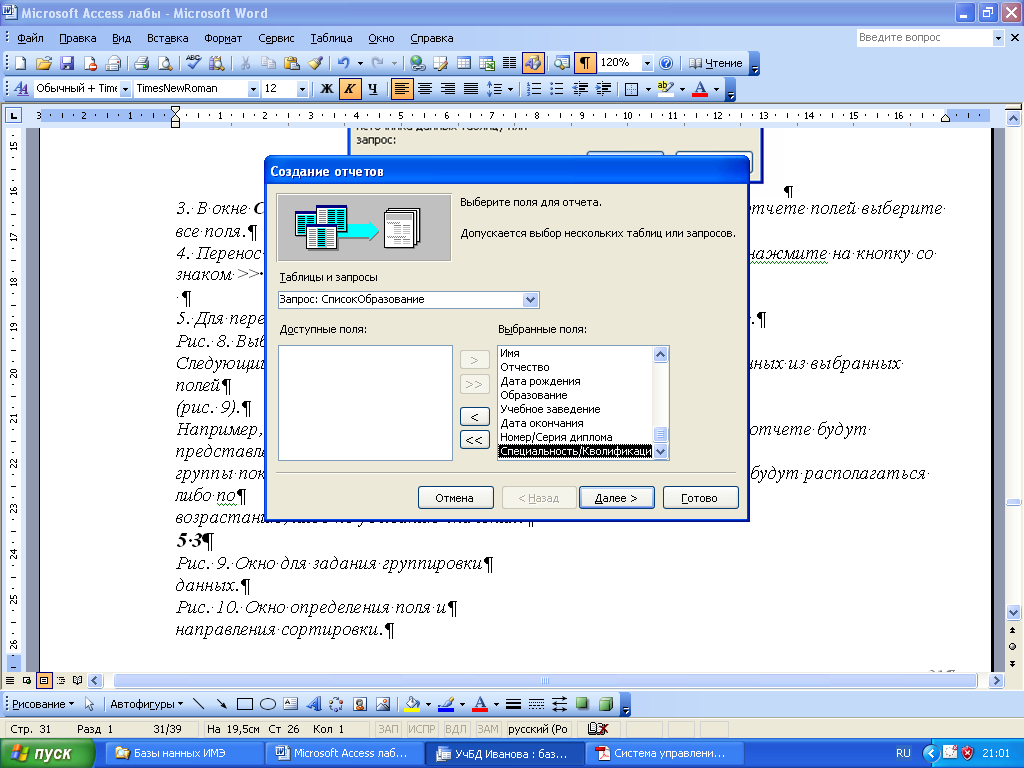Toggle the Drawing toolbar icon
Screen dimensions: 1024x768
[x=533, y=63]
